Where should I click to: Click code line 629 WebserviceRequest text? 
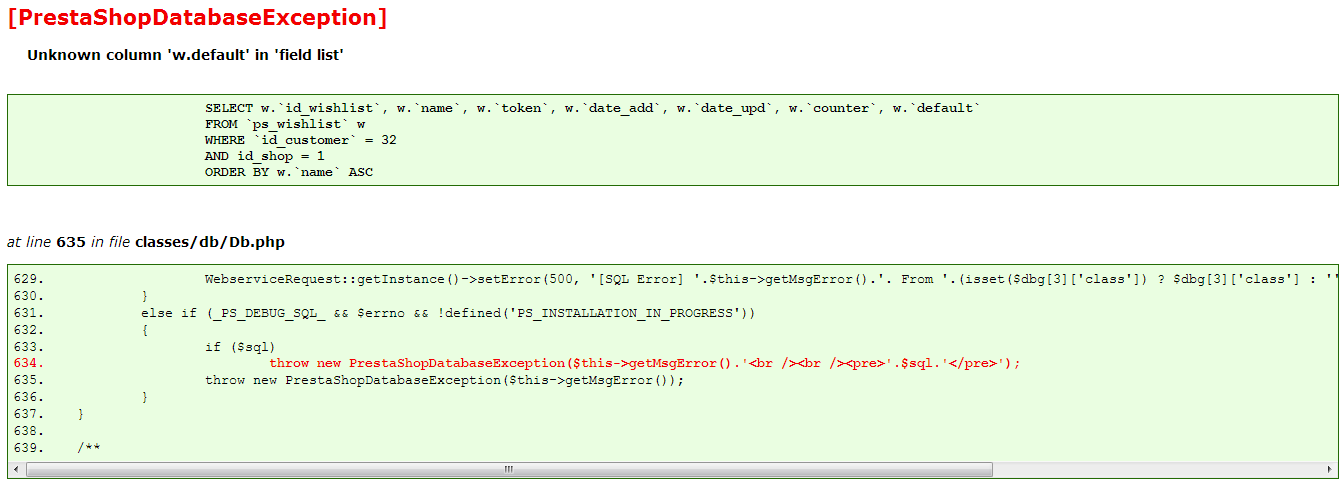[771, 280]
